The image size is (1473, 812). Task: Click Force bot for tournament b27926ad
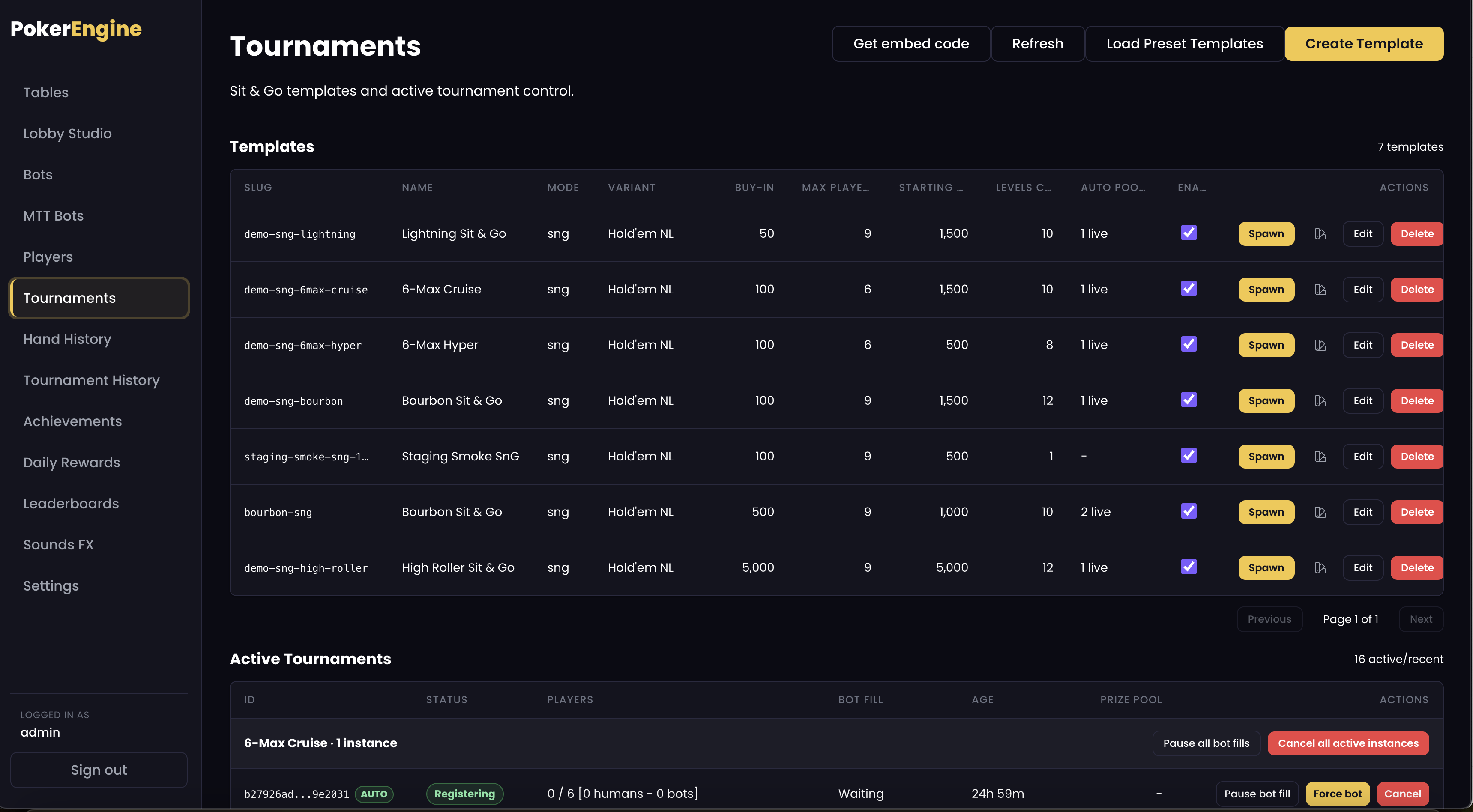1338,794
